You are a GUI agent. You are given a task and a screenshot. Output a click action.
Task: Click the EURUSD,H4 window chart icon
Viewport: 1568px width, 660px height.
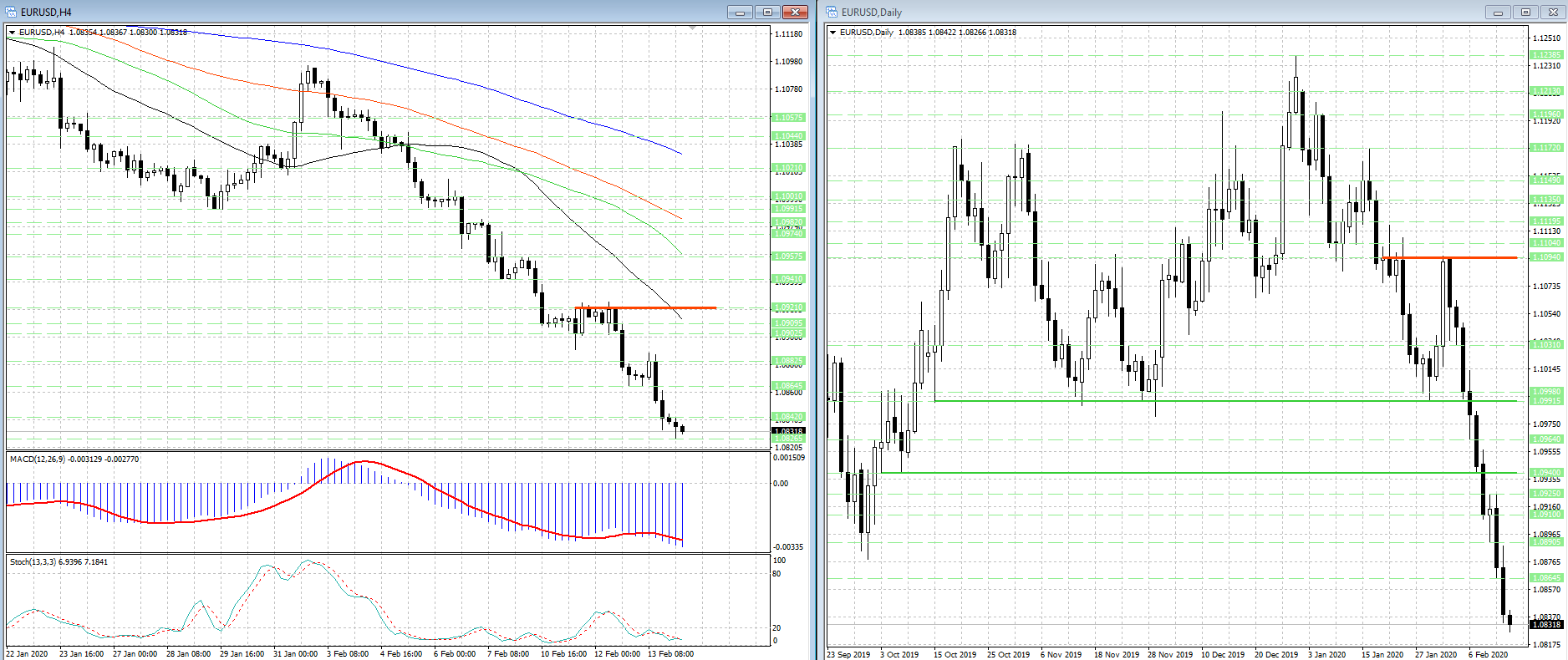(12, 12)
